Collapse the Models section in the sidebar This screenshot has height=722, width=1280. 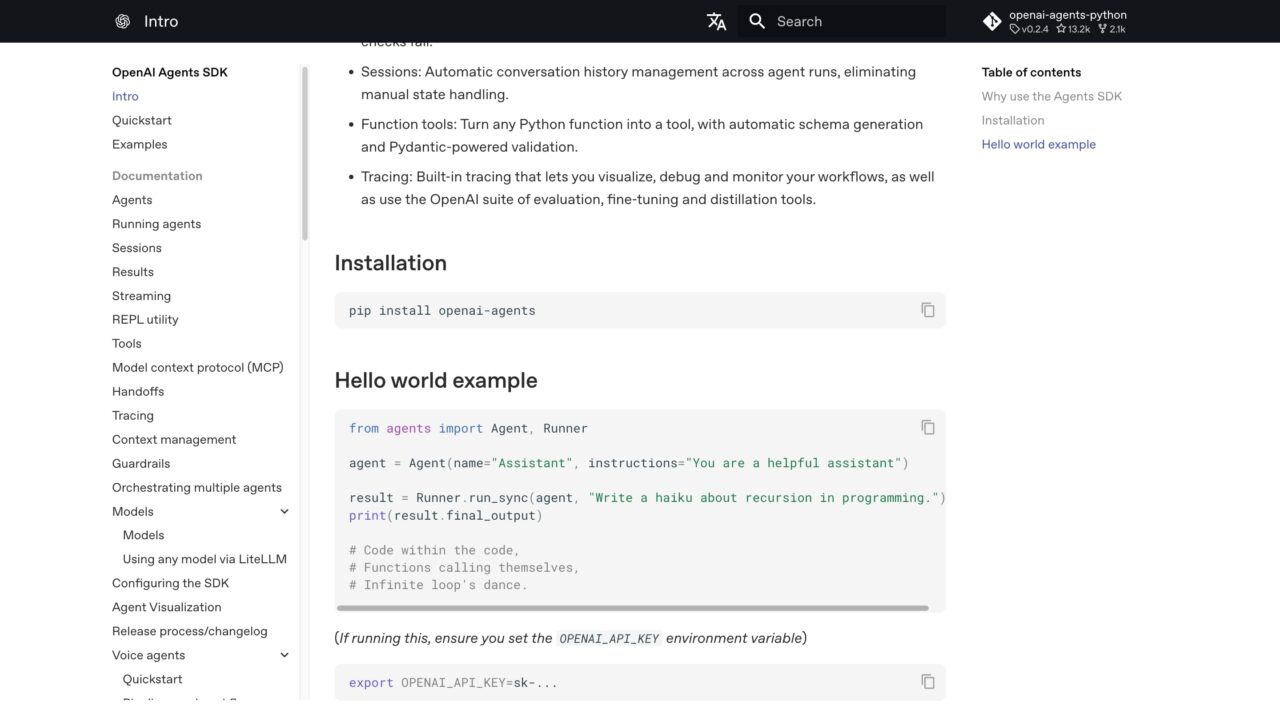[x=284, y=511]
